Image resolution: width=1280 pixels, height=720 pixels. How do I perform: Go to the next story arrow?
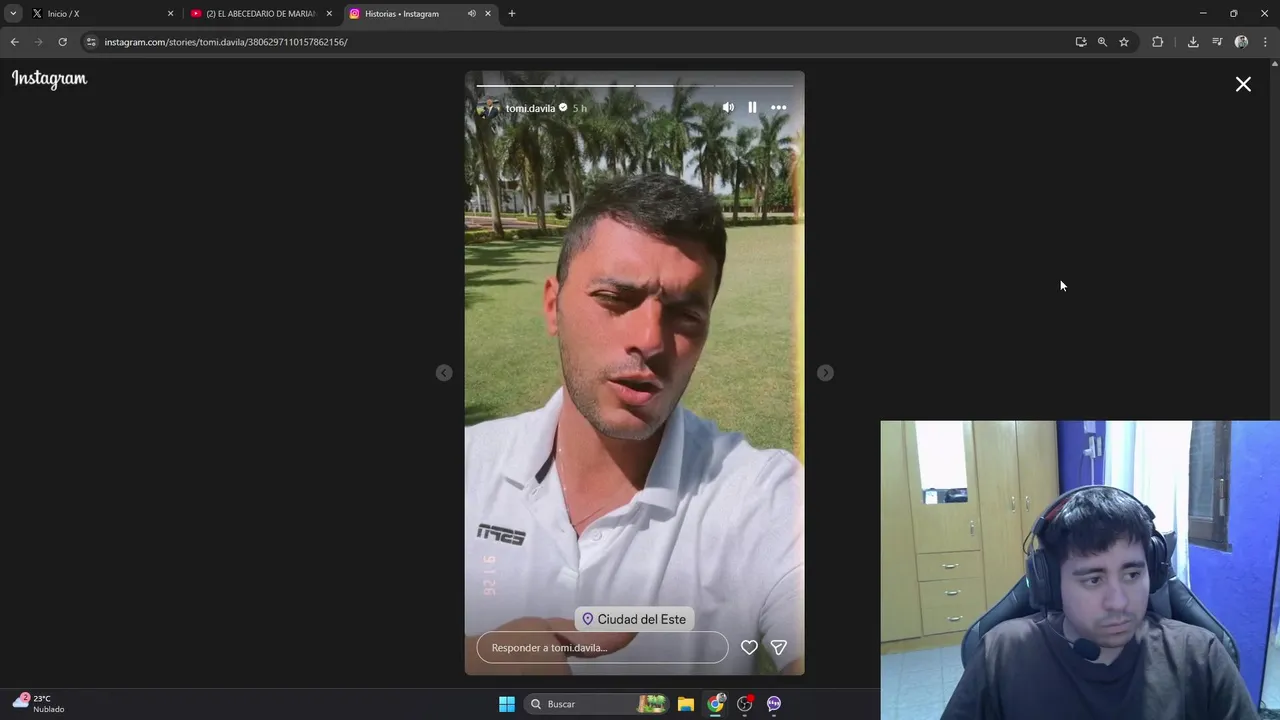[825, 373]
